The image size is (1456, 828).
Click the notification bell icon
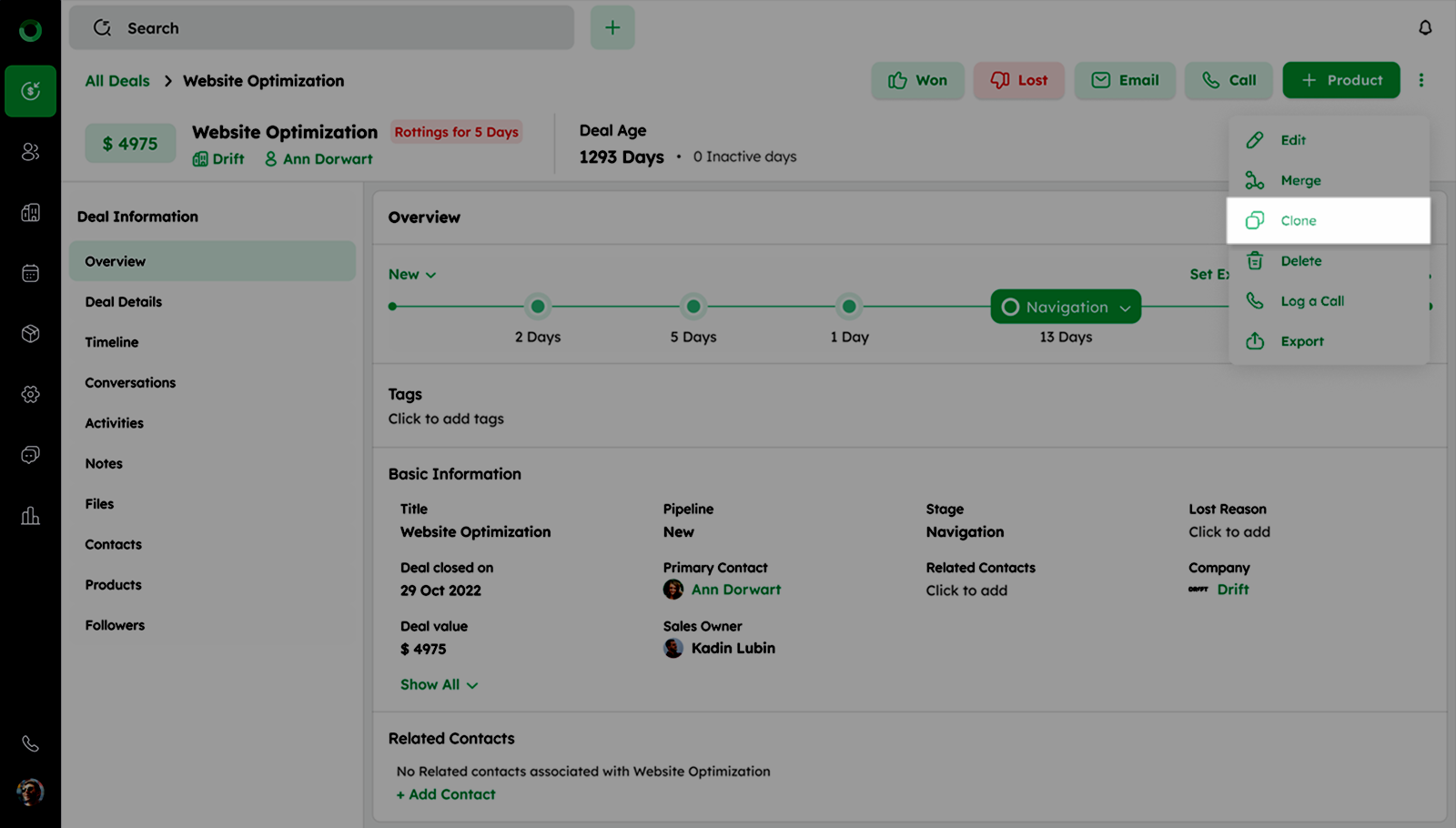pyautogui.click(x=1425, y=28)
